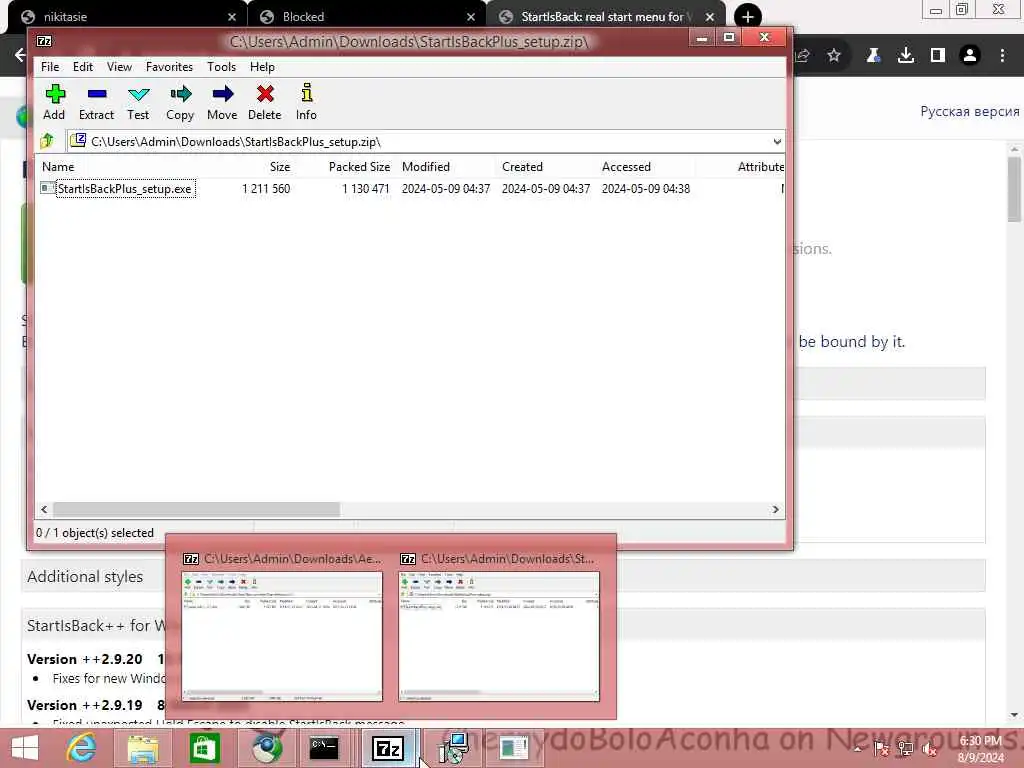Sort by Created column header
This screenshot has height=768, width=1024.
(x=522, y=167)
